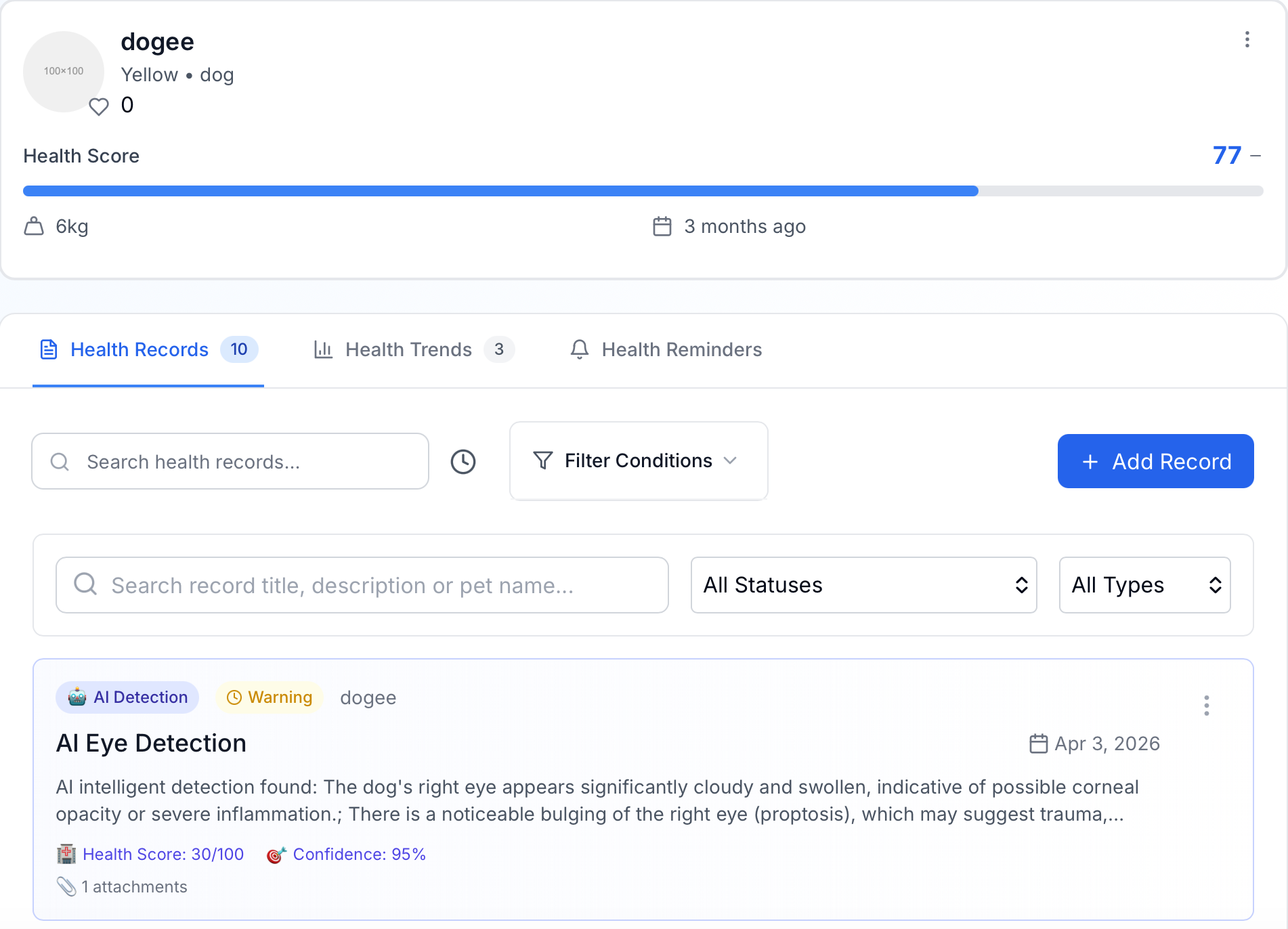Switch to the Health Records tab

point(148,349)
